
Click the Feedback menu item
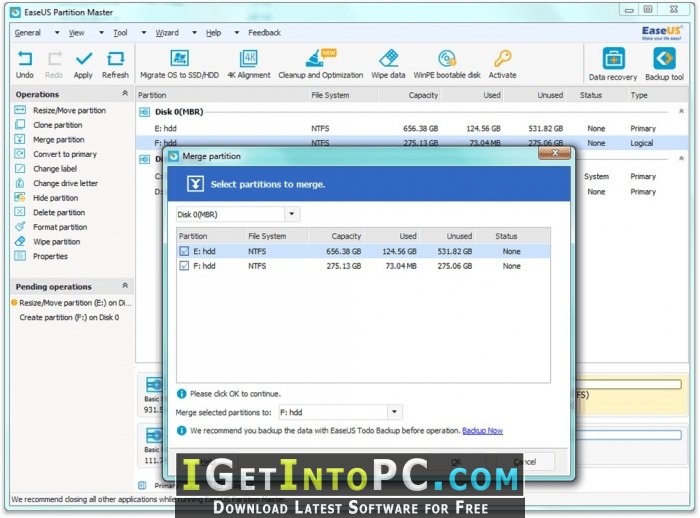click(x=264, y=33)
